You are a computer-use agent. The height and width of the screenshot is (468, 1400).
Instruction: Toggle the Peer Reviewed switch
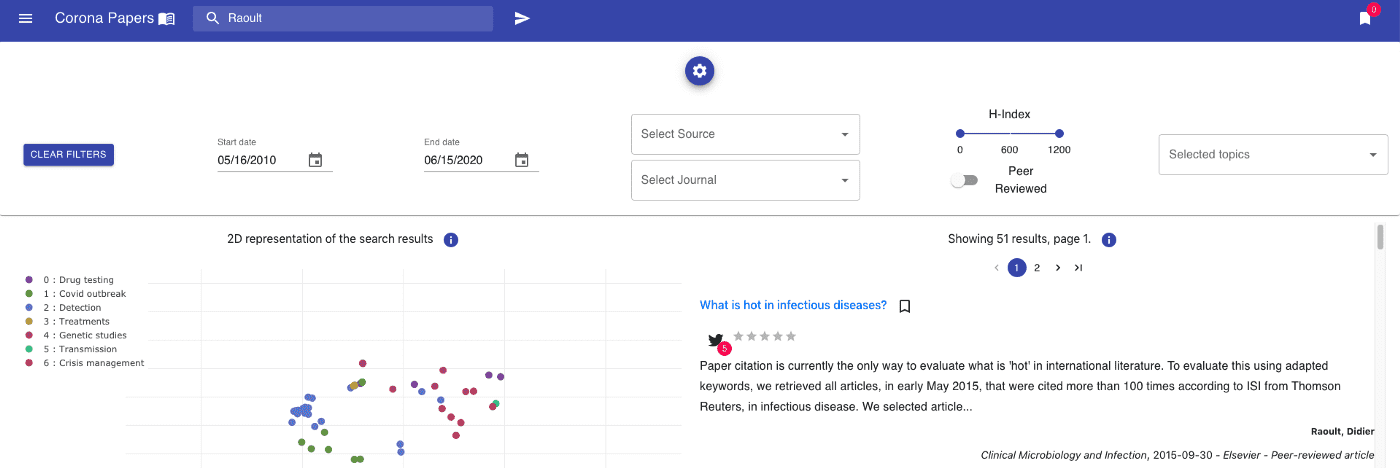coord(964,181)
